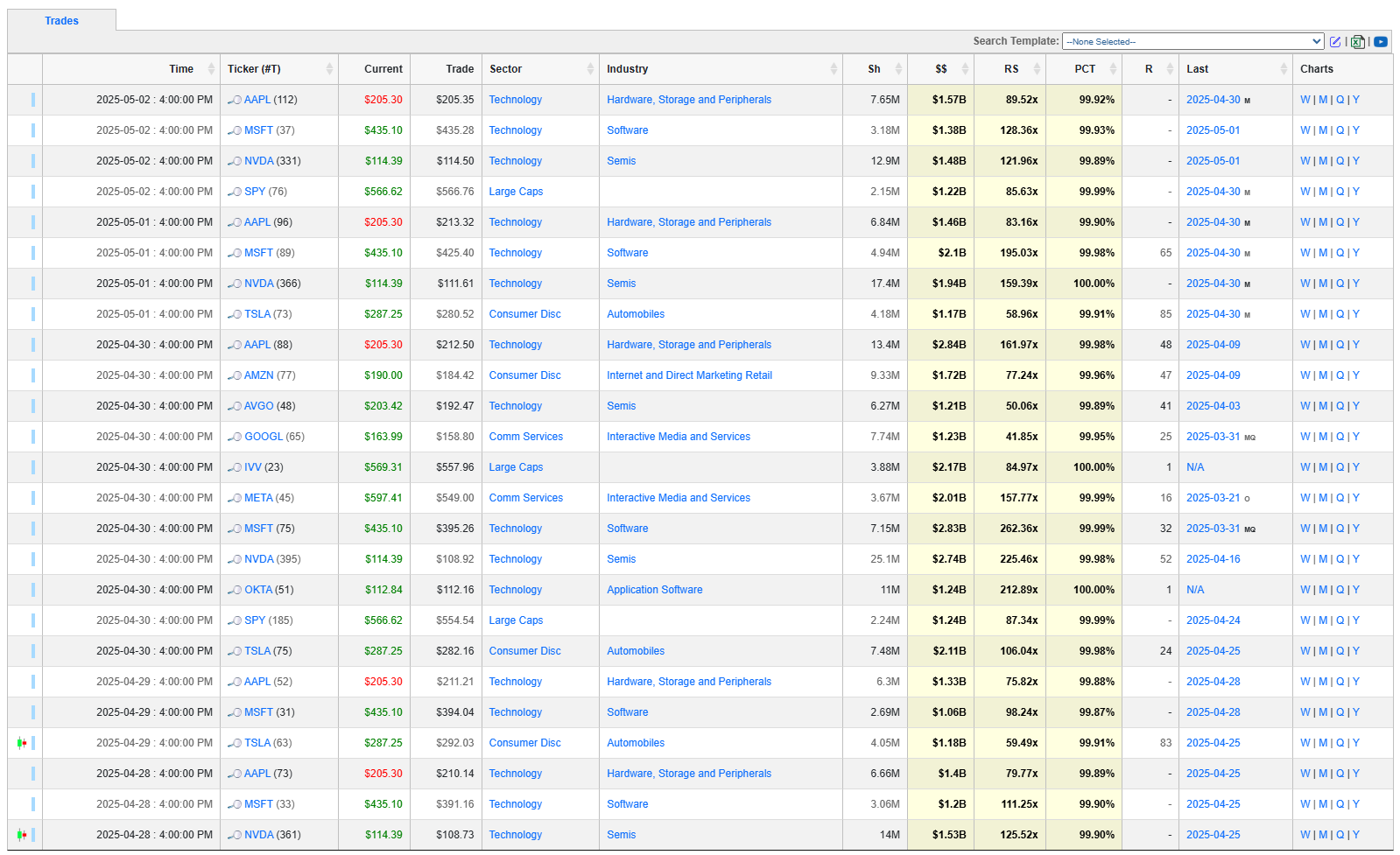Open Interactive Media and Services link for META
The height and width of the screenshot is (855, 1400).
pos(679,498)
